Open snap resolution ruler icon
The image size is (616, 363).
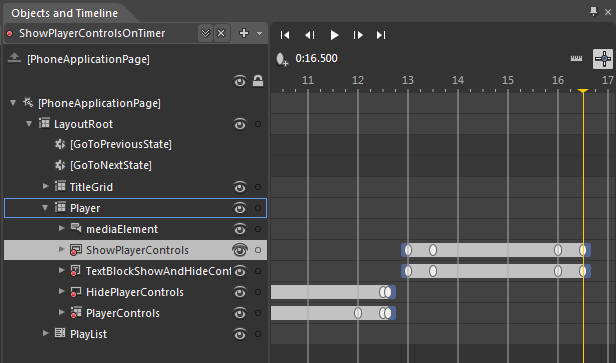pyautogui.click(x=576, y=59)
